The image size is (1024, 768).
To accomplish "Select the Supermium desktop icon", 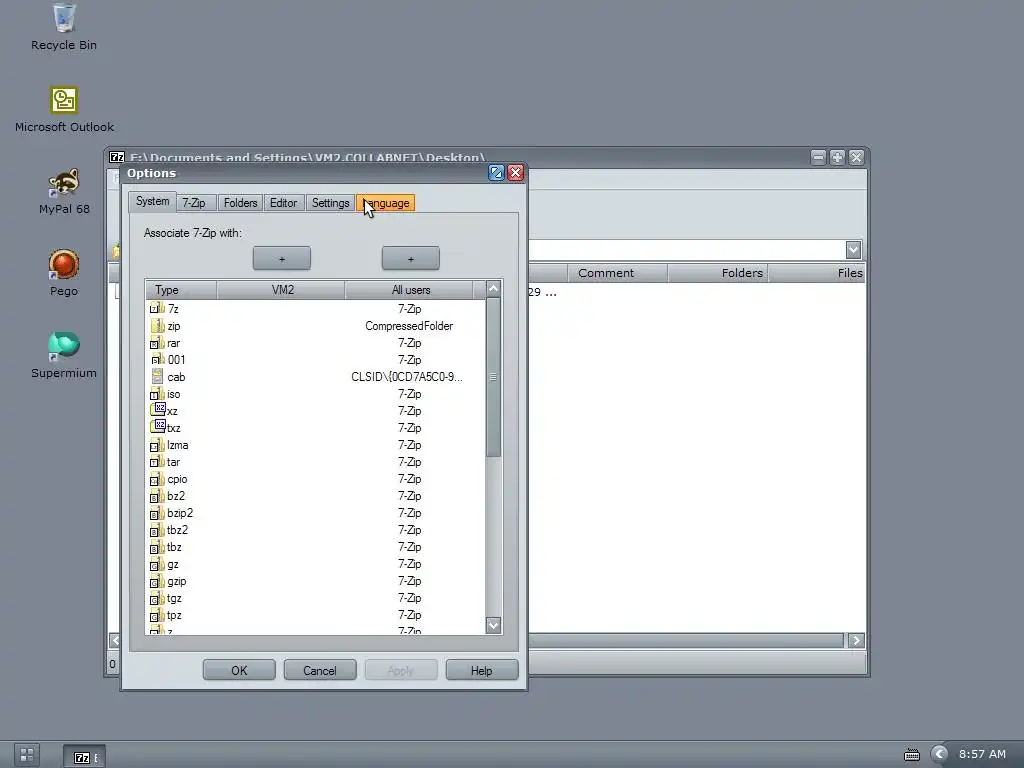I will pyautogui.click(x=64, y=355).
